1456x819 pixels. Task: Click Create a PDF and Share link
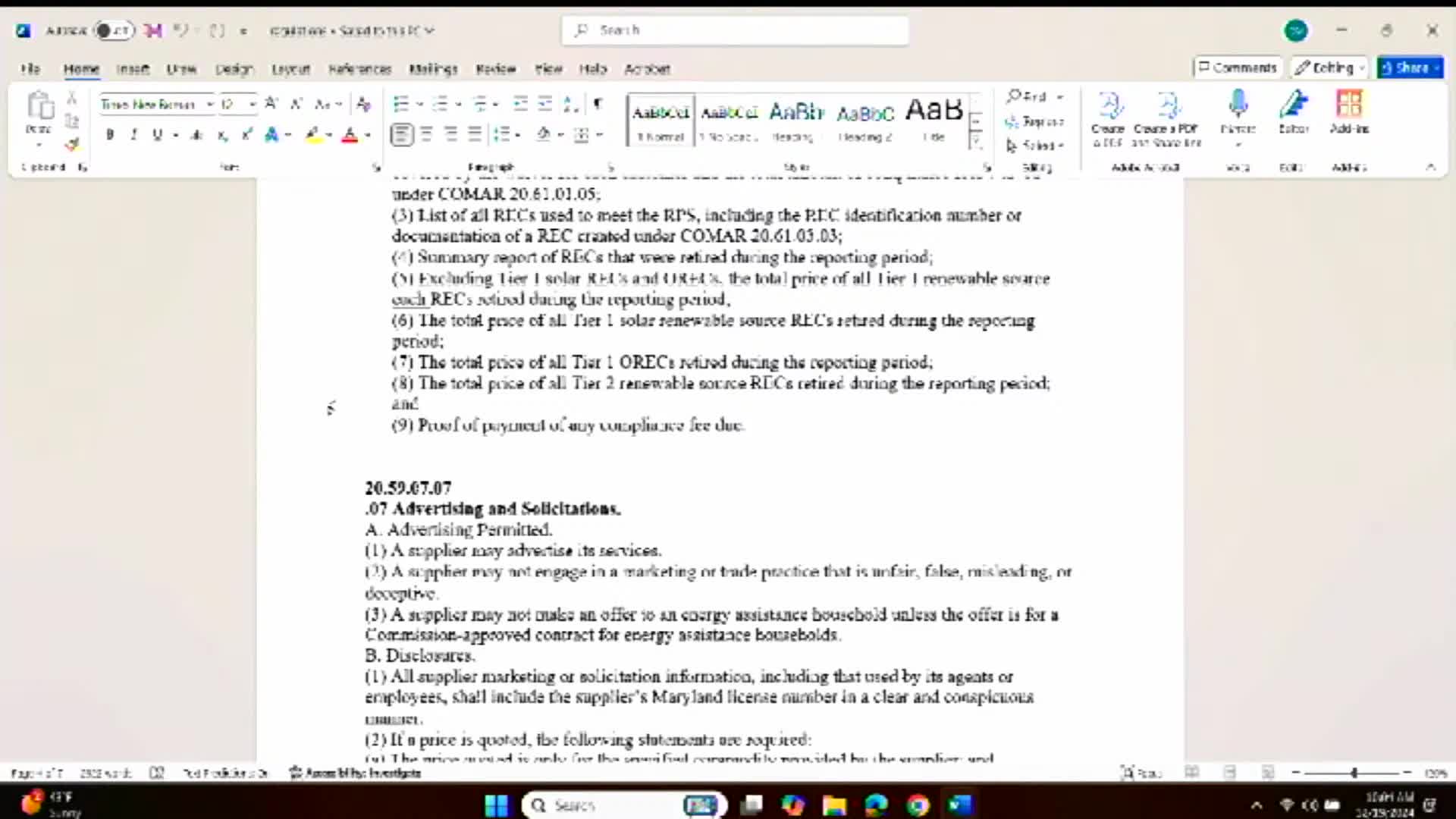pos(1166,118)
